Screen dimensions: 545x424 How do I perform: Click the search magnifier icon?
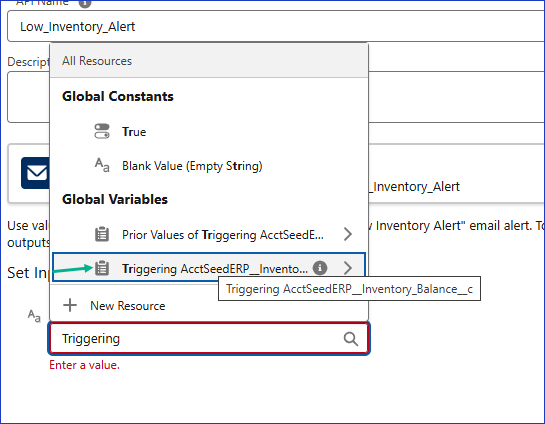tap(351, 339)
